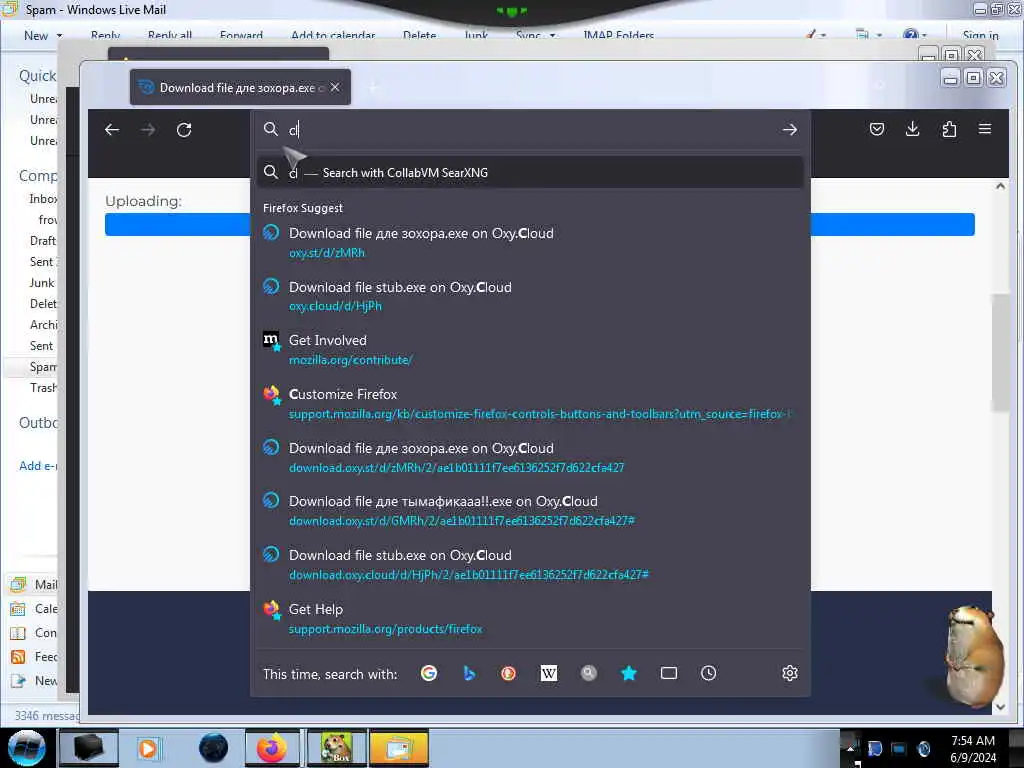Switch to Mail view in Live Mail

34,584
